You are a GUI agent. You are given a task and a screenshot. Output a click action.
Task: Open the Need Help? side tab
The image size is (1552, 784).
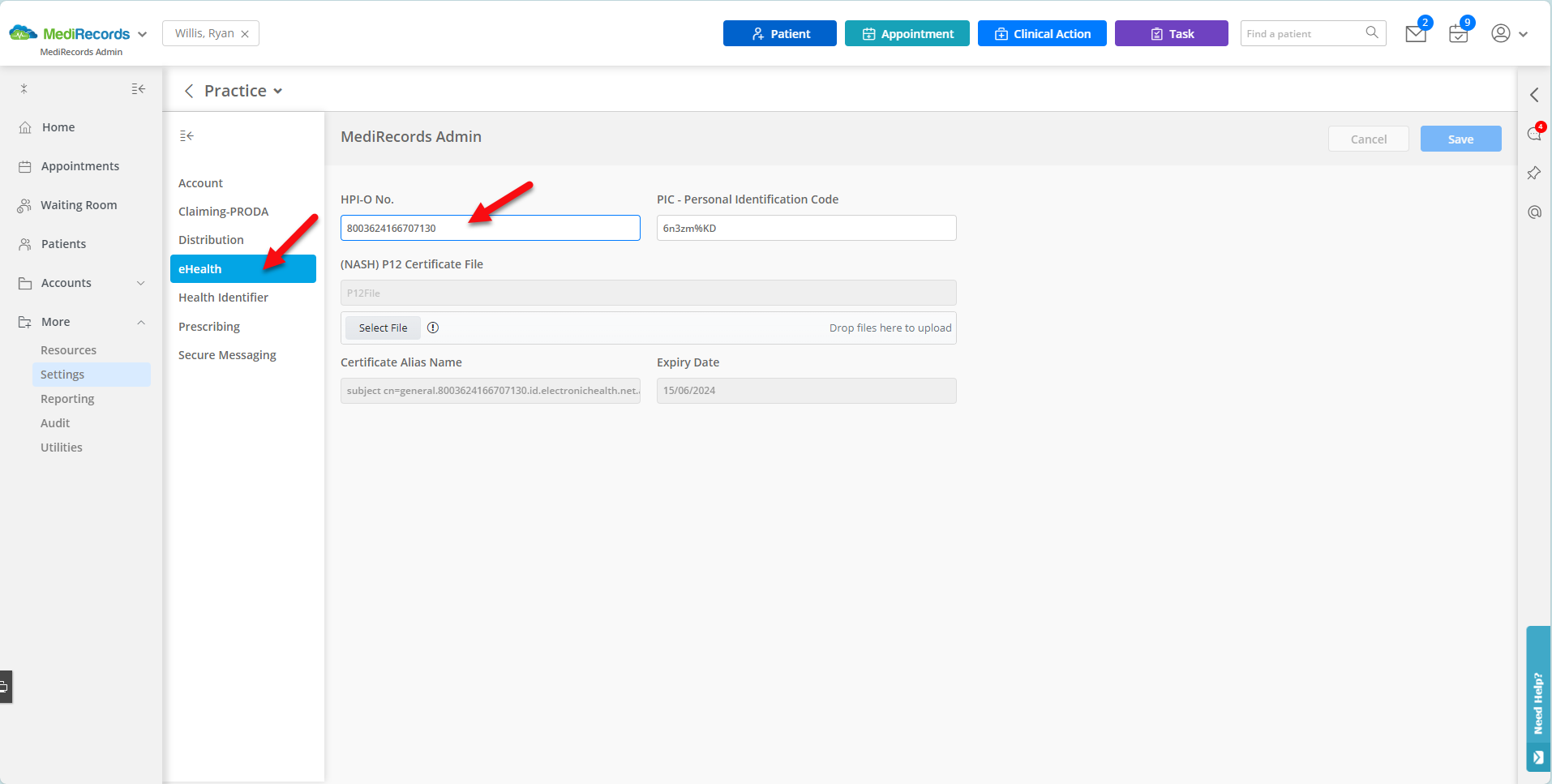click(1538, 699)
